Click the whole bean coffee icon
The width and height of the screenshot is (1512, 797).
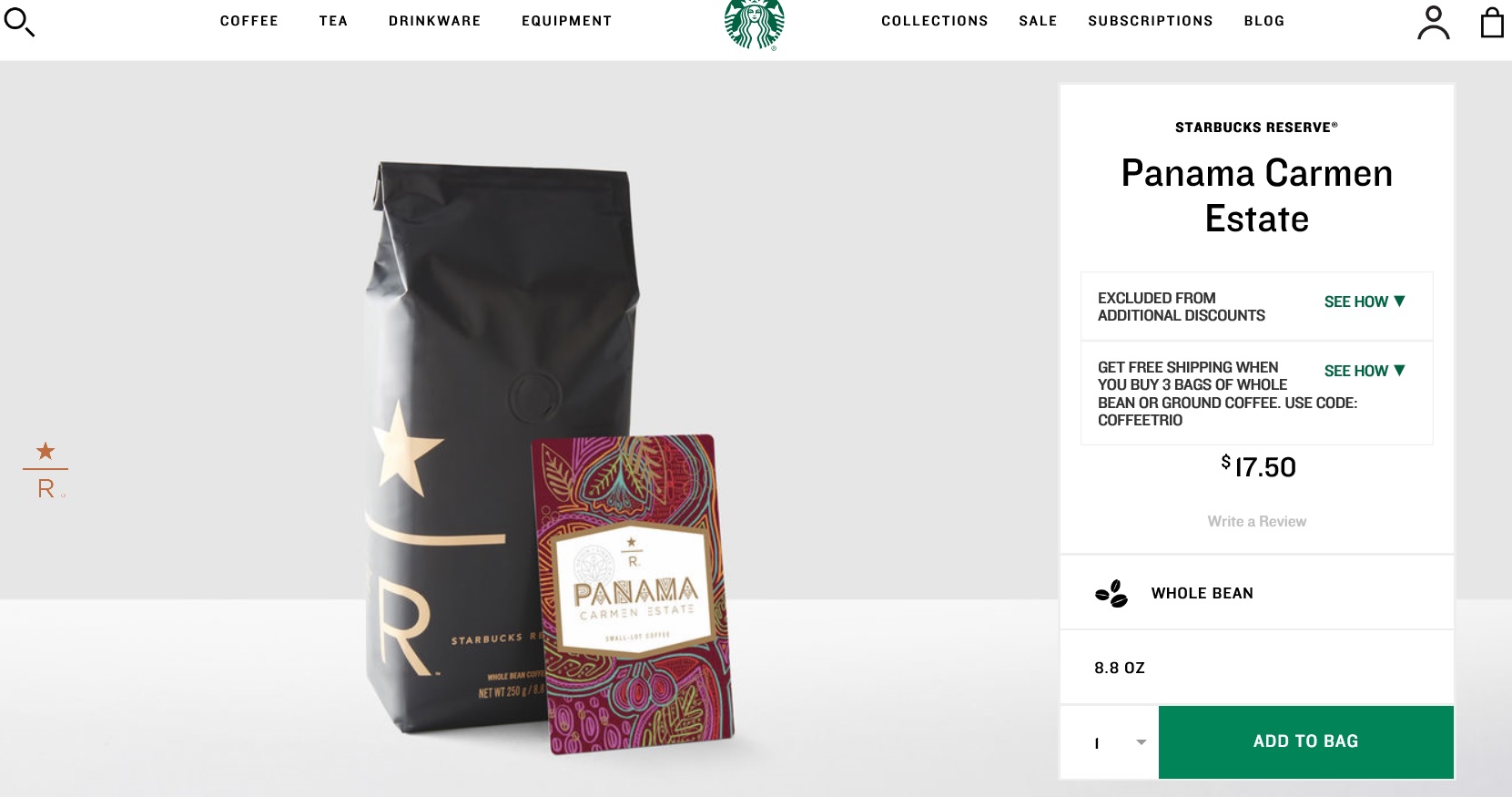[x=1111, y=594]
